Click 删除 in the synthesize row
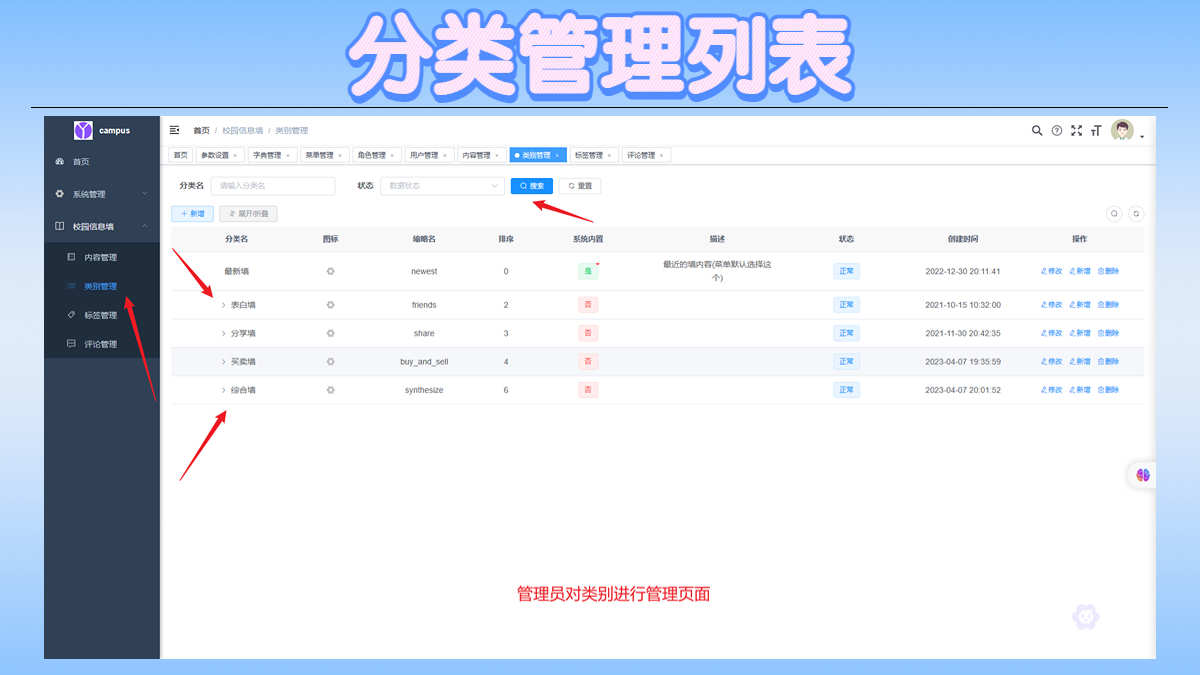The image size is (1200, 675). [x=1108, y=390]
